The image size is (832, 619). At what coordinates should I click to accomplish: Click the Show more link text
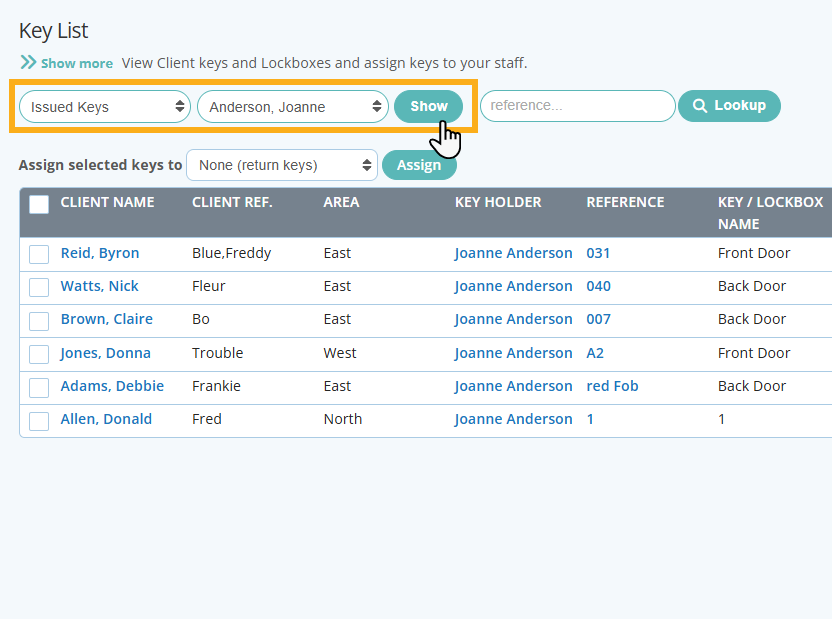77,63
